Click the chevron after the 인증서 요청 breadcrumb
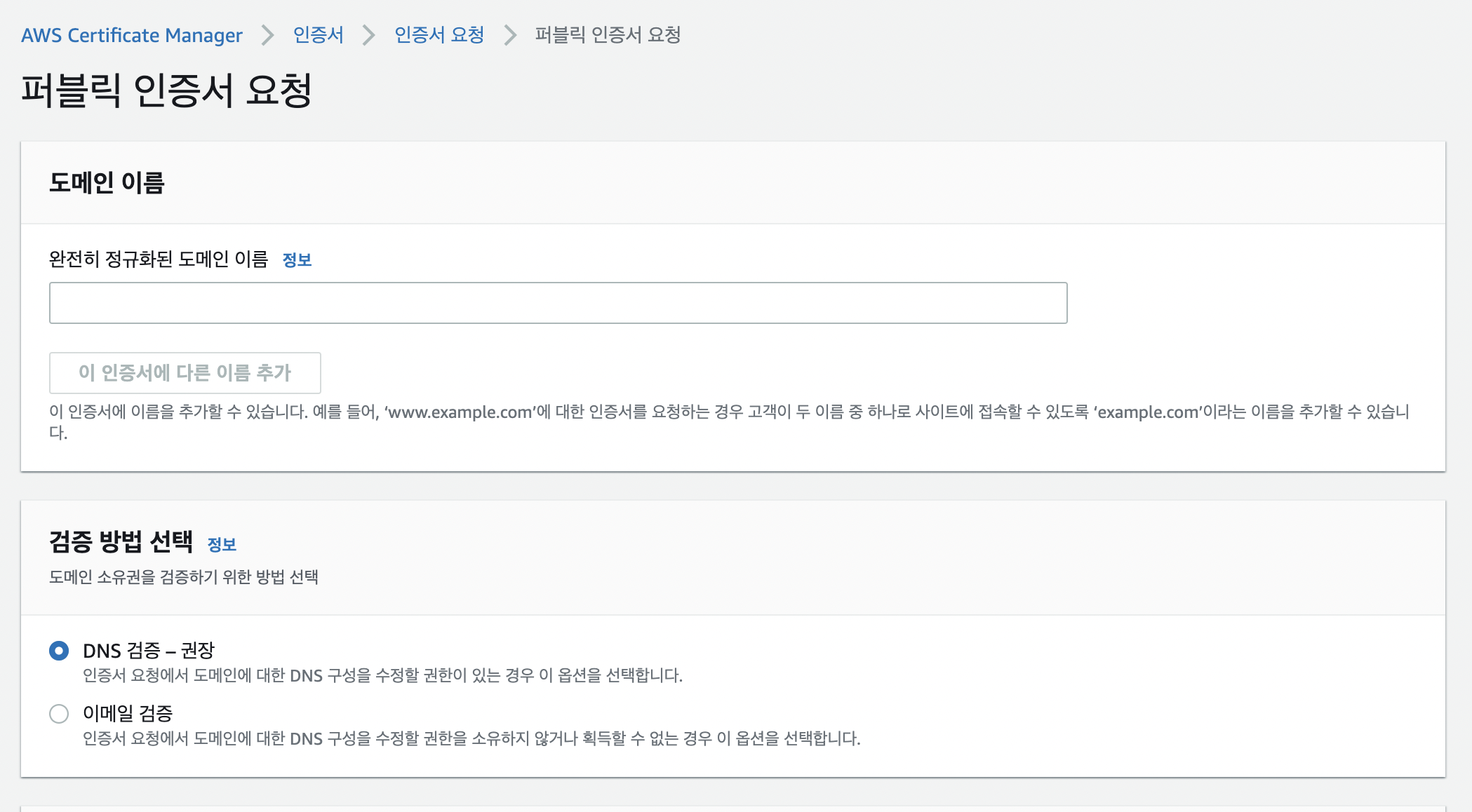Viewport: 1472px width, 812px height. [x=510, y=35]
